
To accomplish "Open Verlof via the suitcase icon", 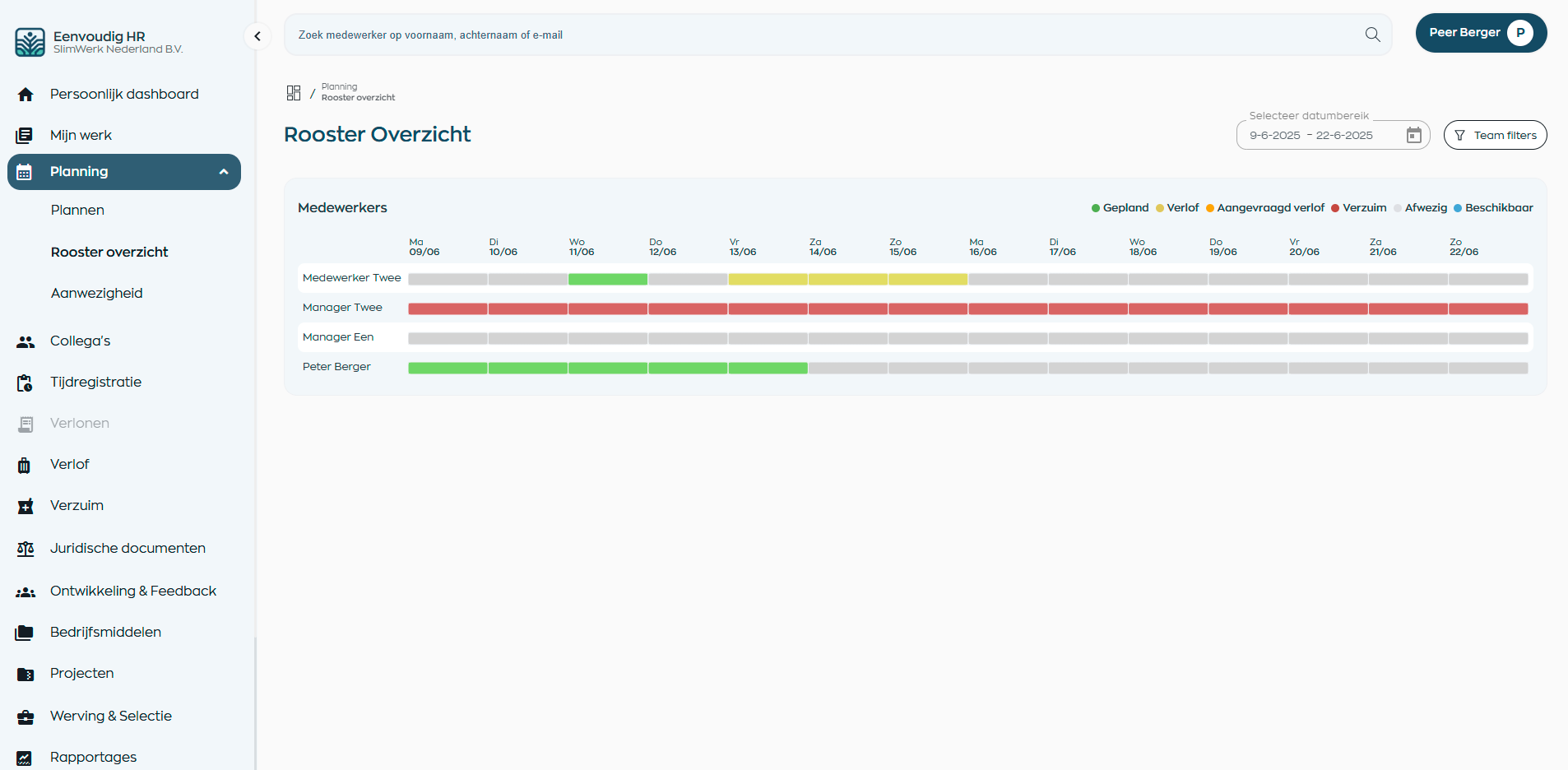I will [x=26, y=464].
